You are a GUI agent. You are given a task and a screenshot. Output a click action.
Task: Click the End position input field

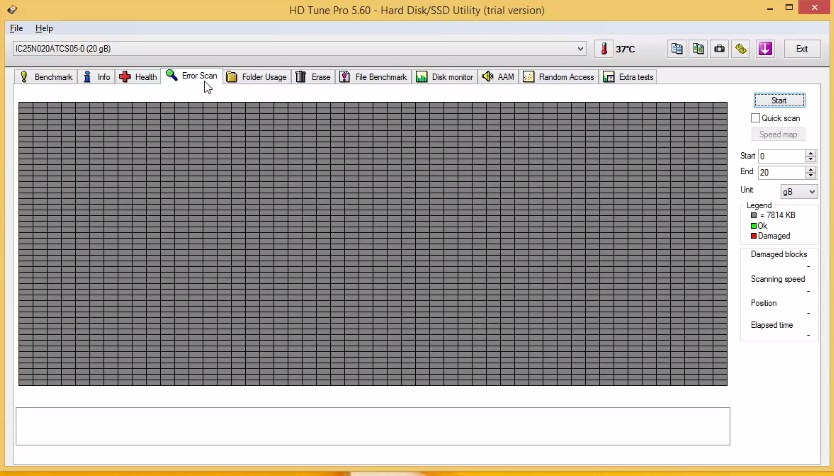click(x=782, y=172)
